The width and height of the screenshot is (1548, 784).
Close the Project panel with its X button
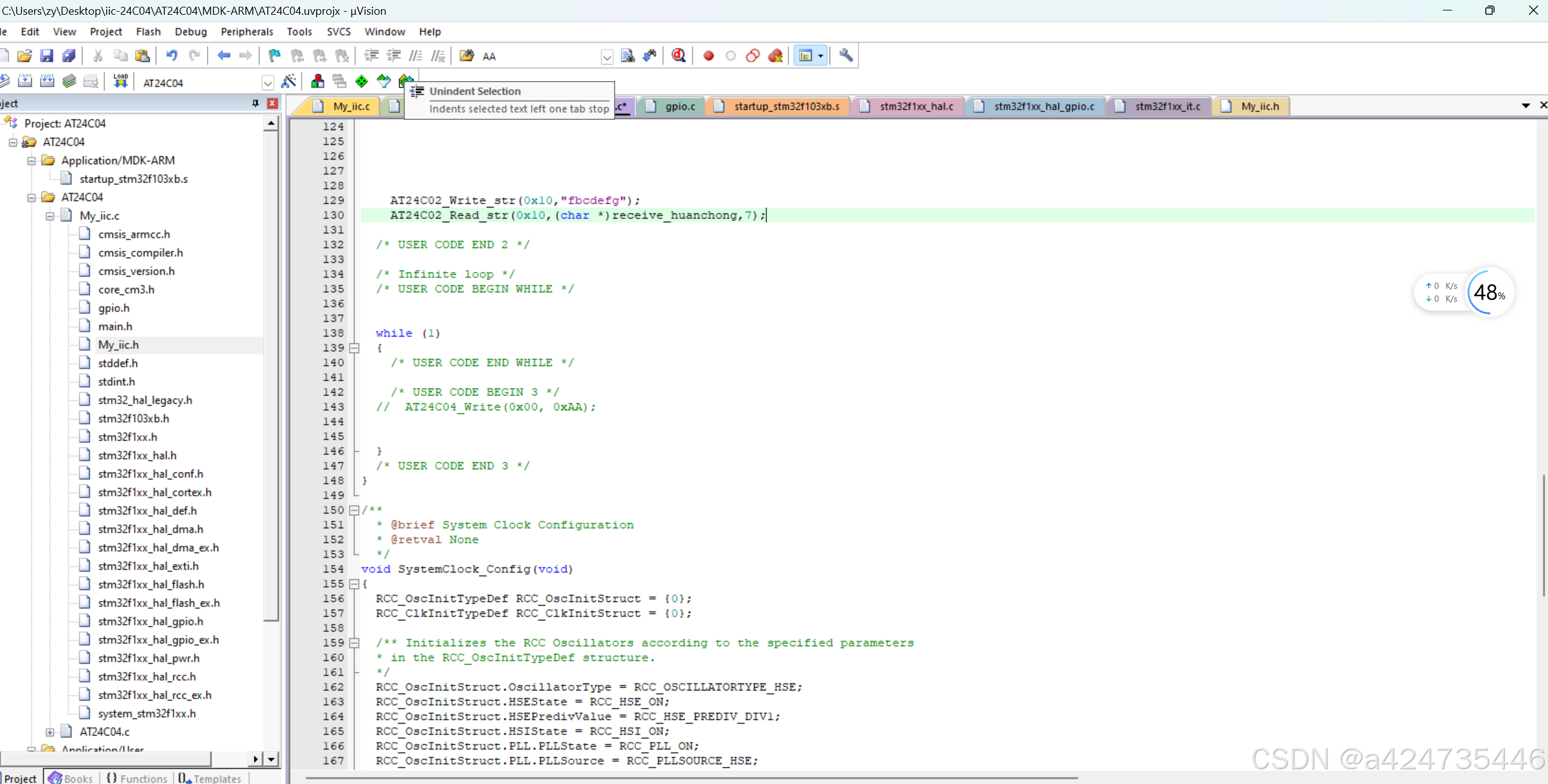click(x=272, y=103)
